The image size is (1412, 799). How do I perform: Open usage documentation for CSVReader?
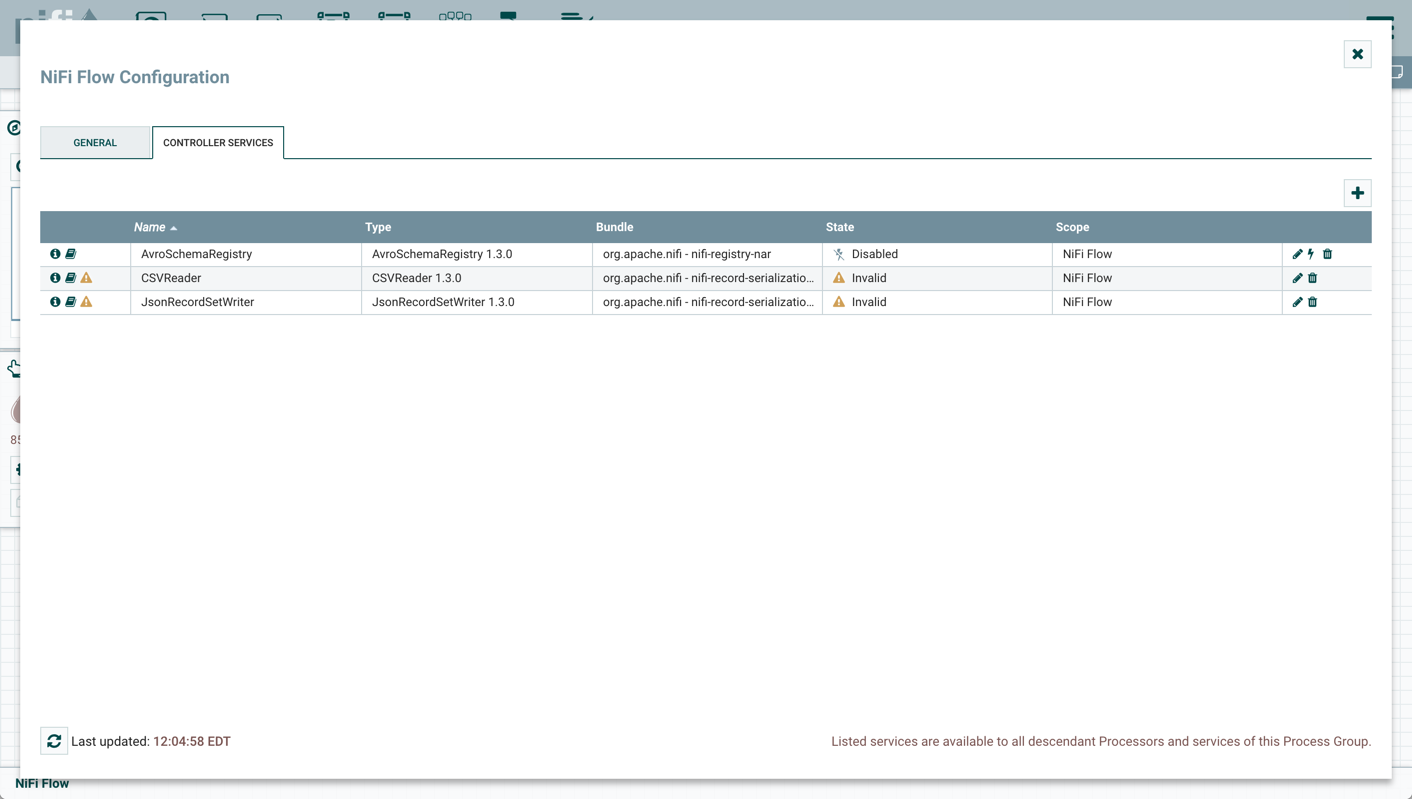[x=70, y=278]
